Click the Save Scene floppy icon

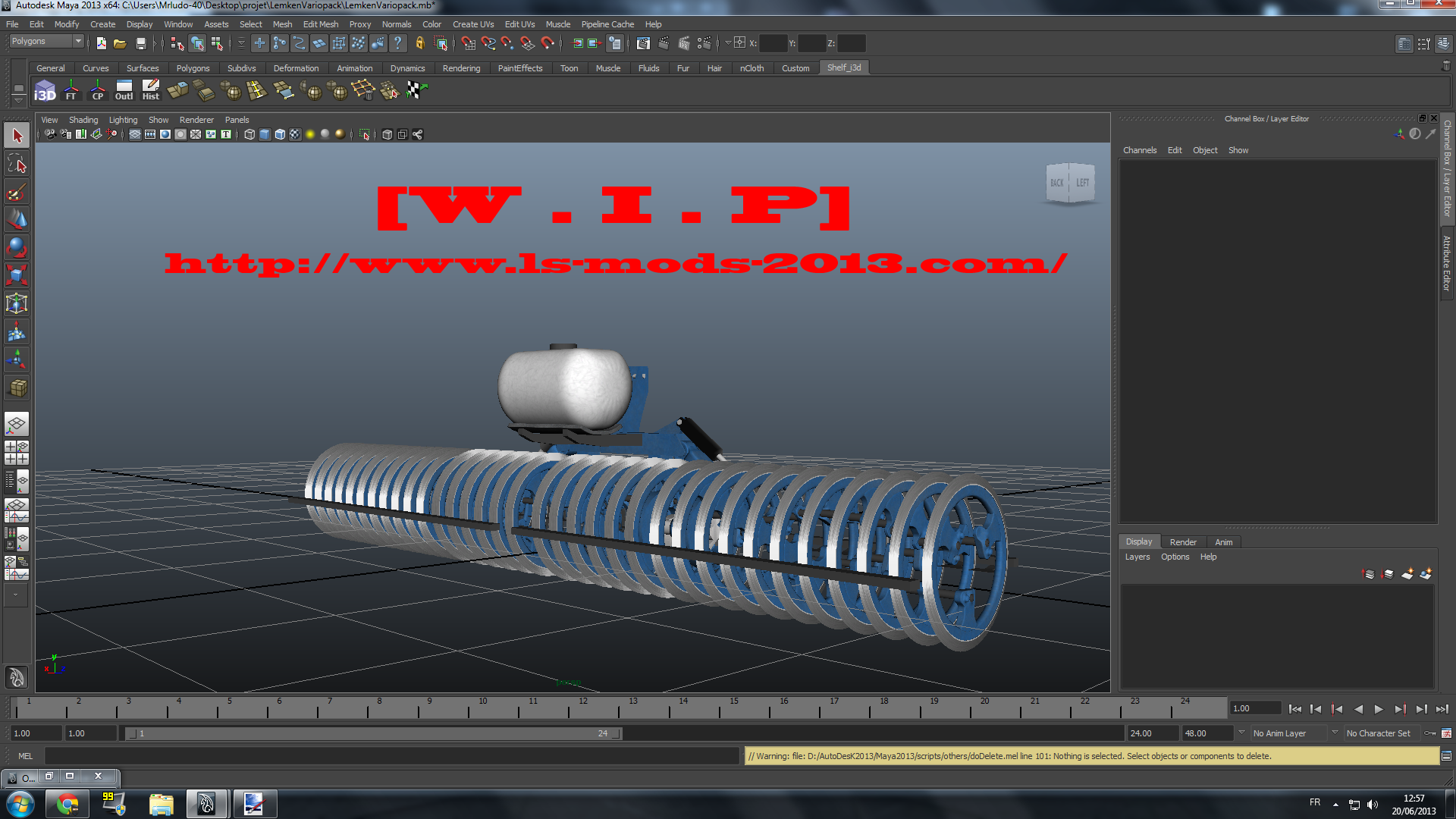(140, 44)
